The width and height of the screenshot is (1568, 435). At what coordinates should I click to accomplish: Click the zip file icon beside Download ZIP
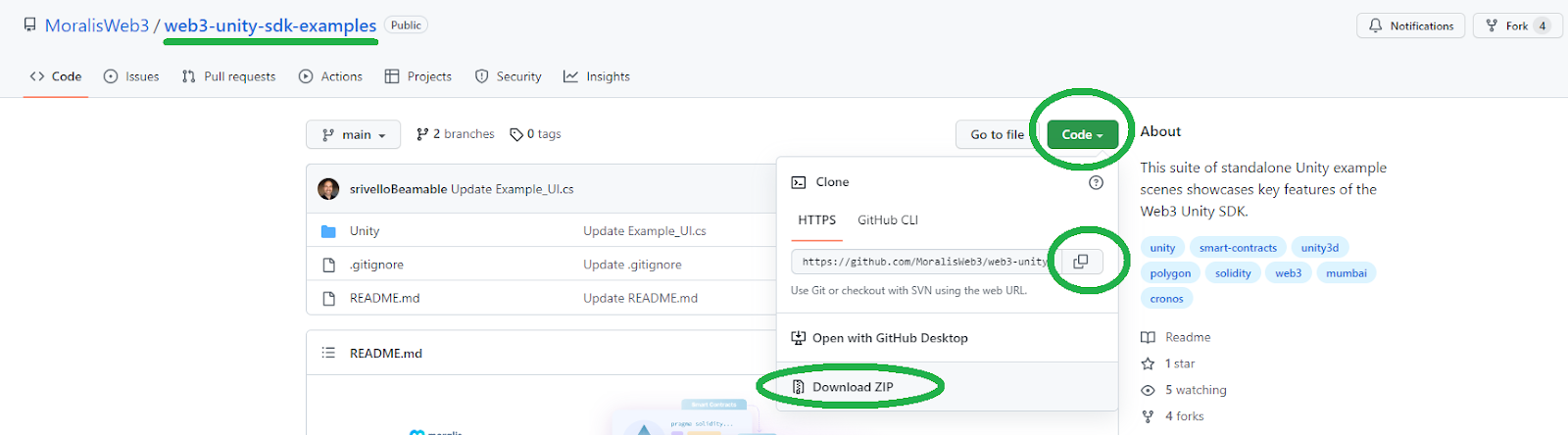point(799,387)
